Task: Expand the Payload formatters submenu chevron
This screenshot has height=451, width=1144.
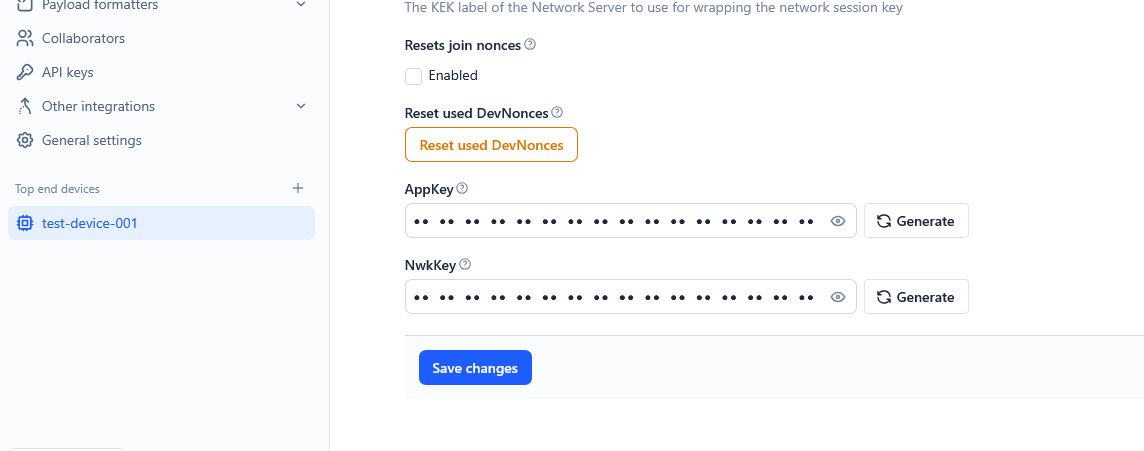Action: point(302,6)
